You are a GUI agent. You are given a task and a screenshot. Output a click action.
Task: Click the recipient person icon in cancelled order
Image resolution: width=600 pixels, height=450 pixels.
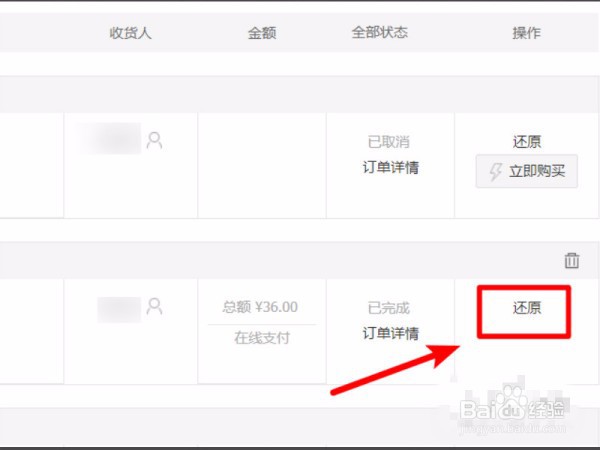[x=154, y=140]
